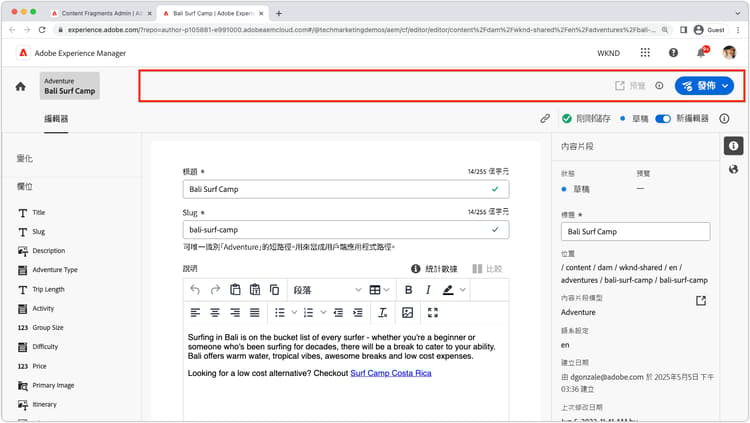Viewport: 750px width, 423px height.
Task: Open the Adventure model in new window
Action: [x=701, y=301]
